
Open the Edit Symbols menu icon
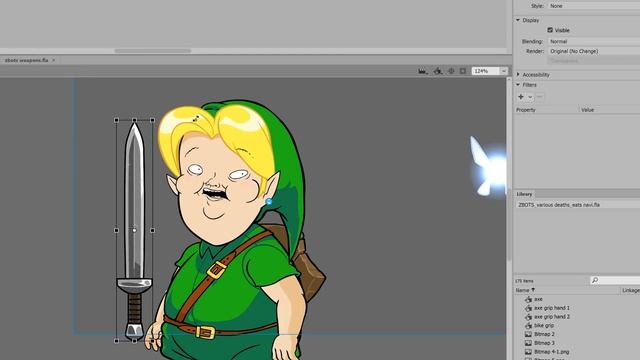[438, 71]
